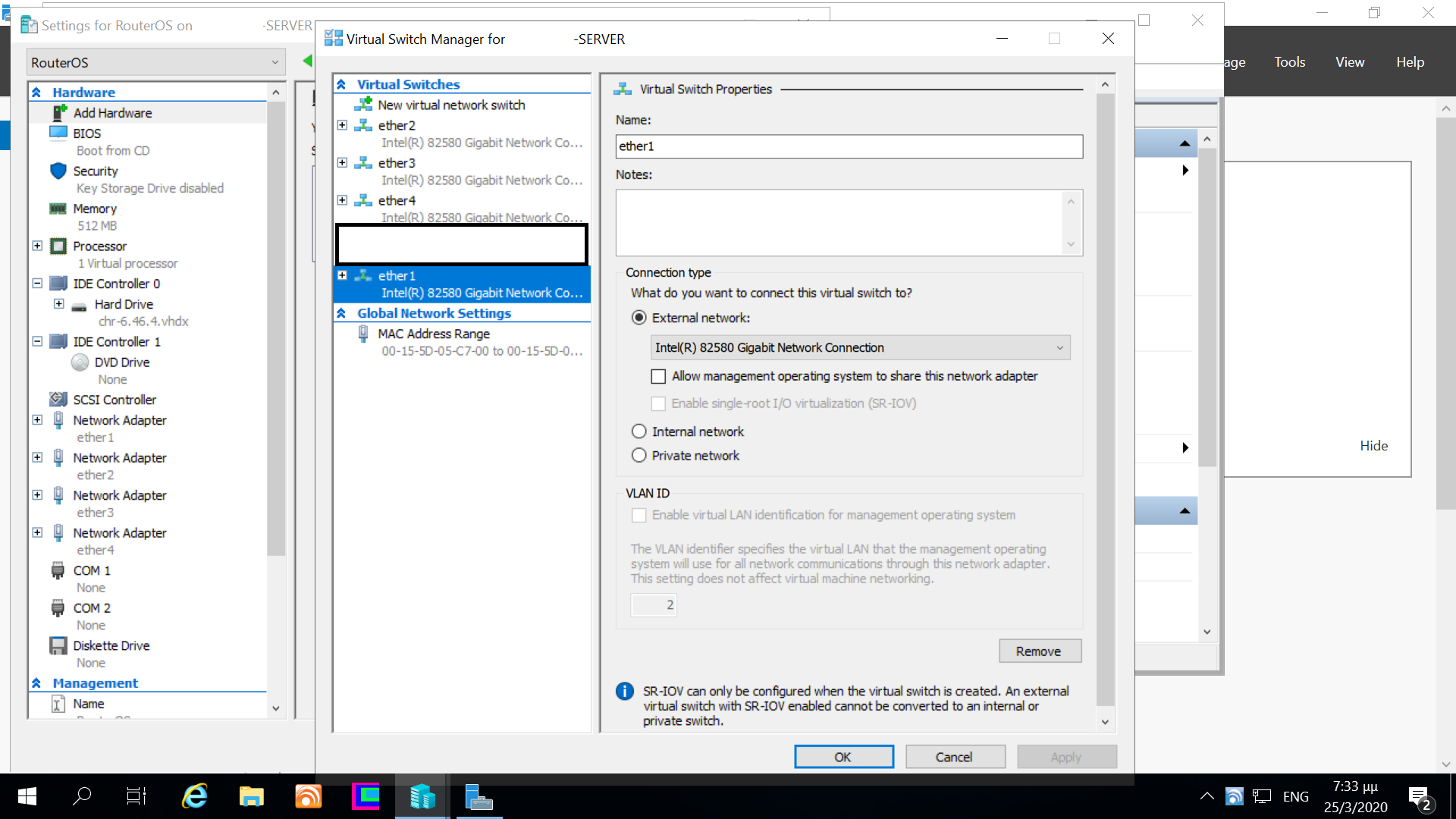Expand the ether3 virtual switch node
The width and height of the screenshot is (1456, 819).
[342, 163]
